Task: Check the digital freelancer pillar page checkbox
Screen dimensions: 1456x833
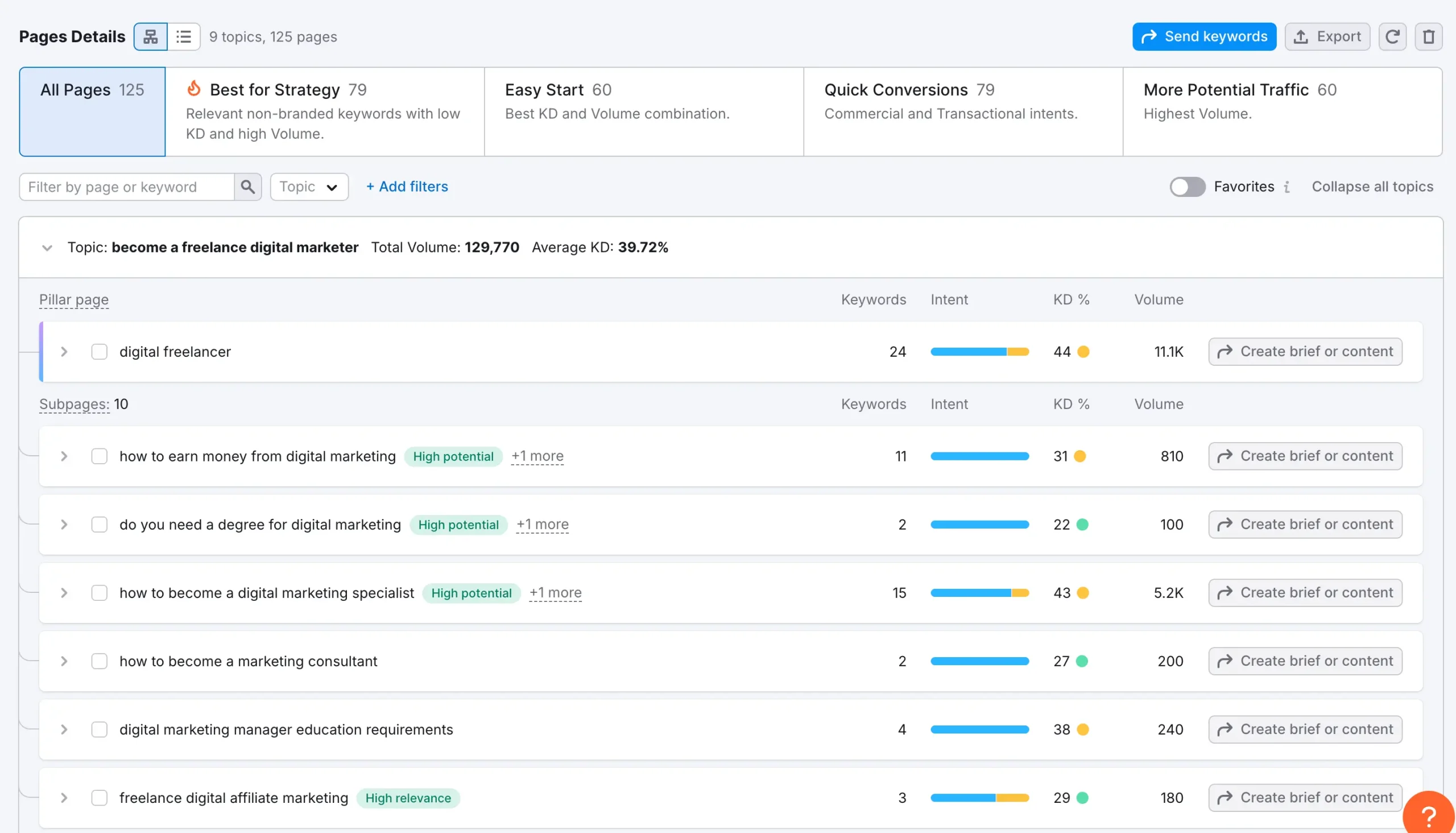Action: (100, 351)
